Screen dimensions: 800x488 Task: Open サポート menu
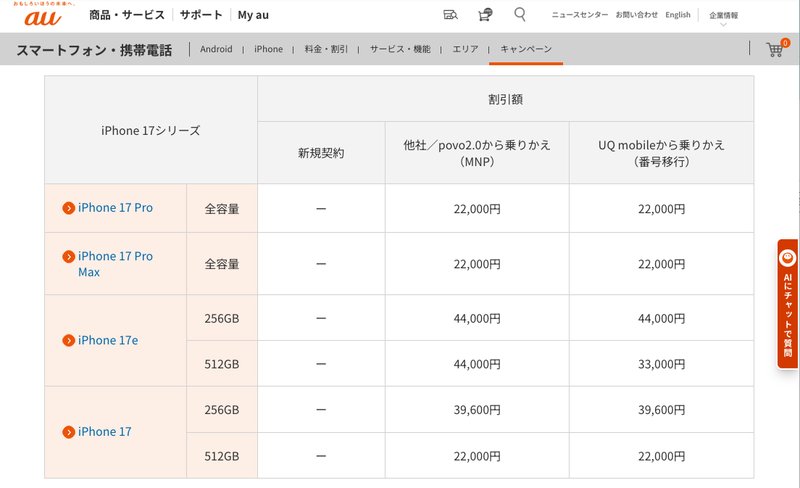(201, 15)
